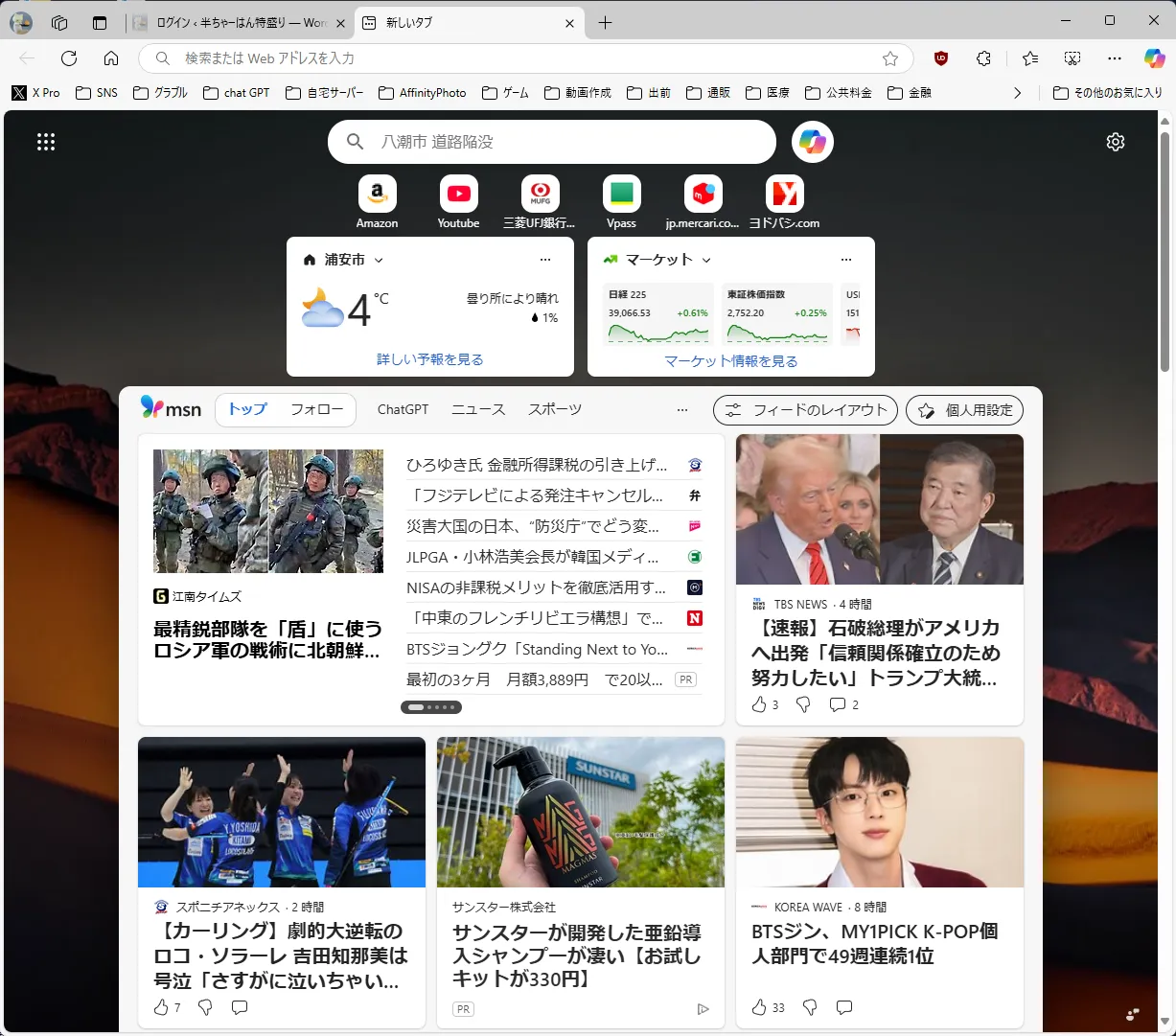1176x1036 pixels.
Task: Open the ヨドバシ.com quick link
Action: 784,202
